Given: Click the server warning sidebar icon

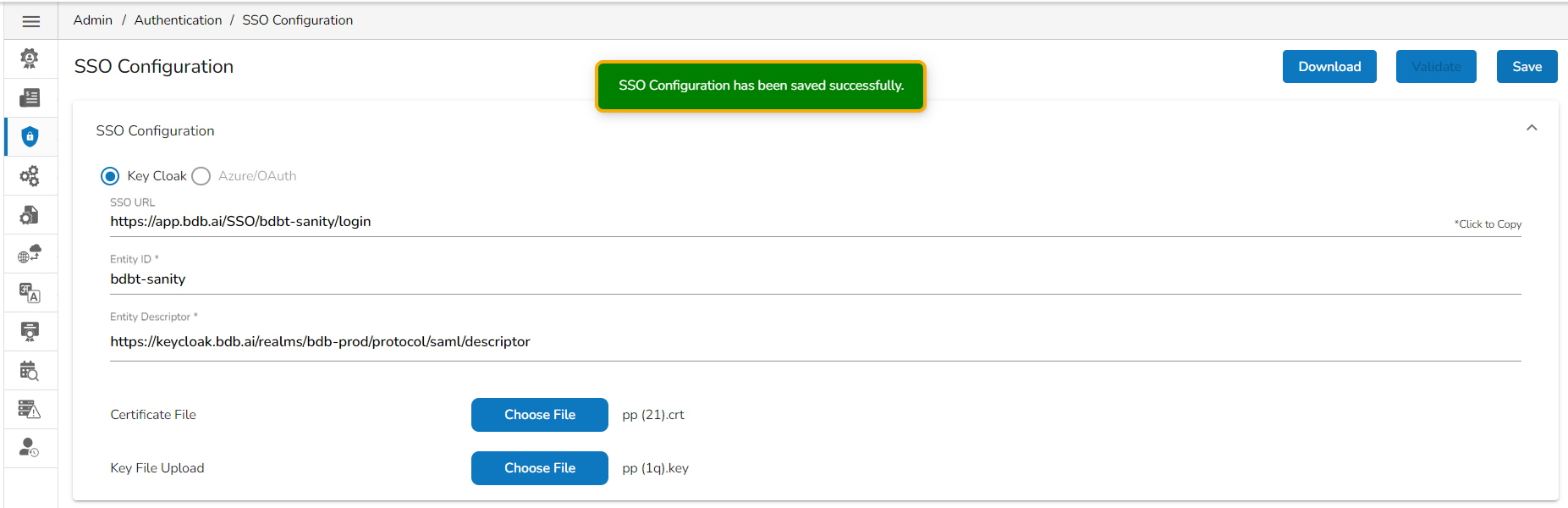Looking at the screenshot, I should click(30, 410).
